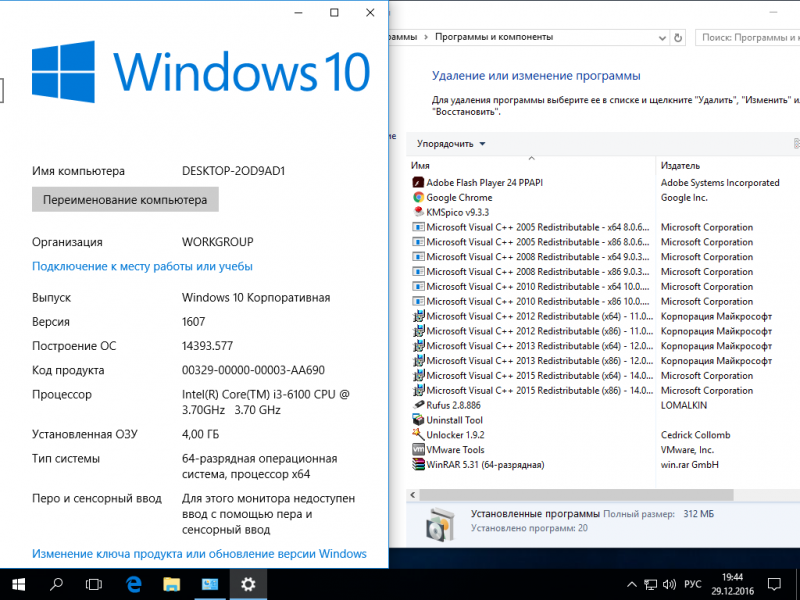The image size is (800, 600).
Task: Expand the address bar history dropdown
Action: pos(662,38)
